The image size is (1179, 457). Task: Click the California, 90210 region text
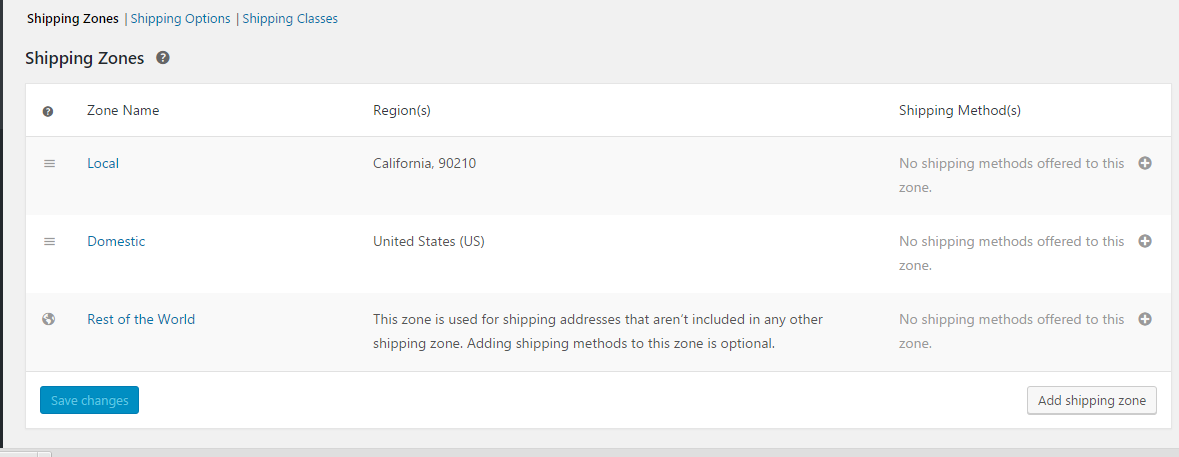click(x=424, y=163)
